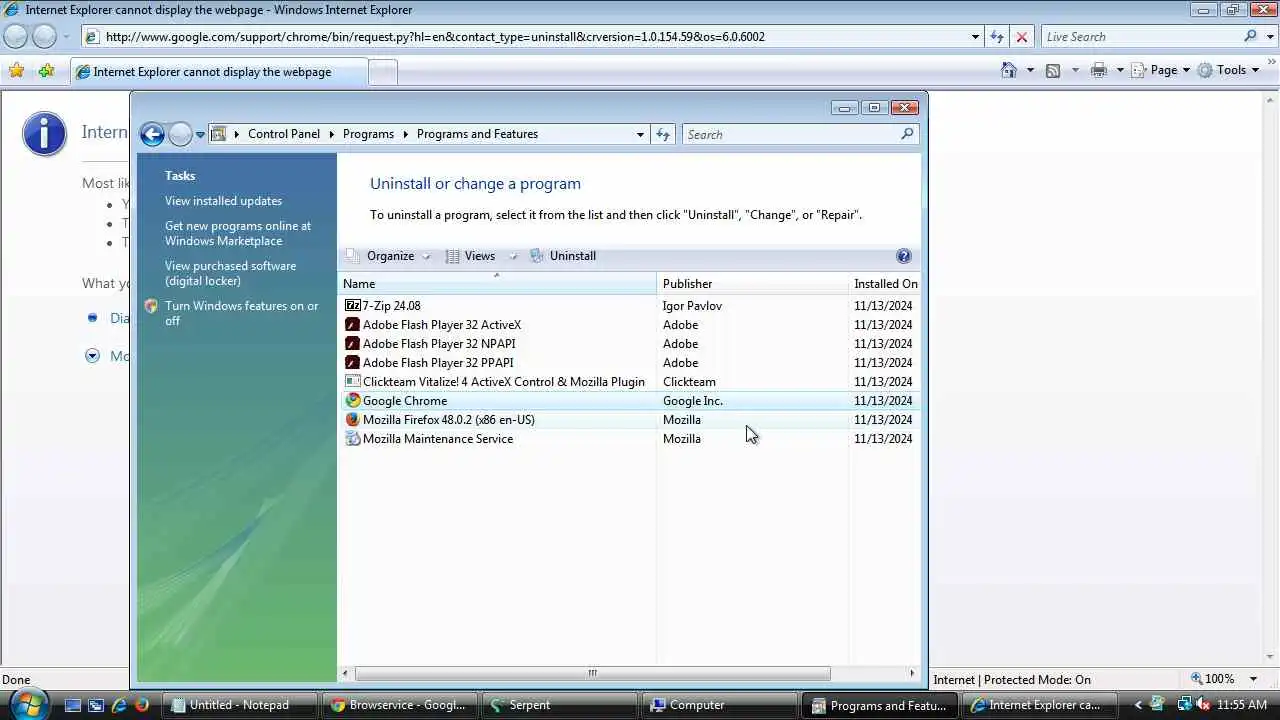The width and height of the screenshot is (1280, 720).
Task: Click the back arrow in Programs and Features
Action: tap(152, 134)
